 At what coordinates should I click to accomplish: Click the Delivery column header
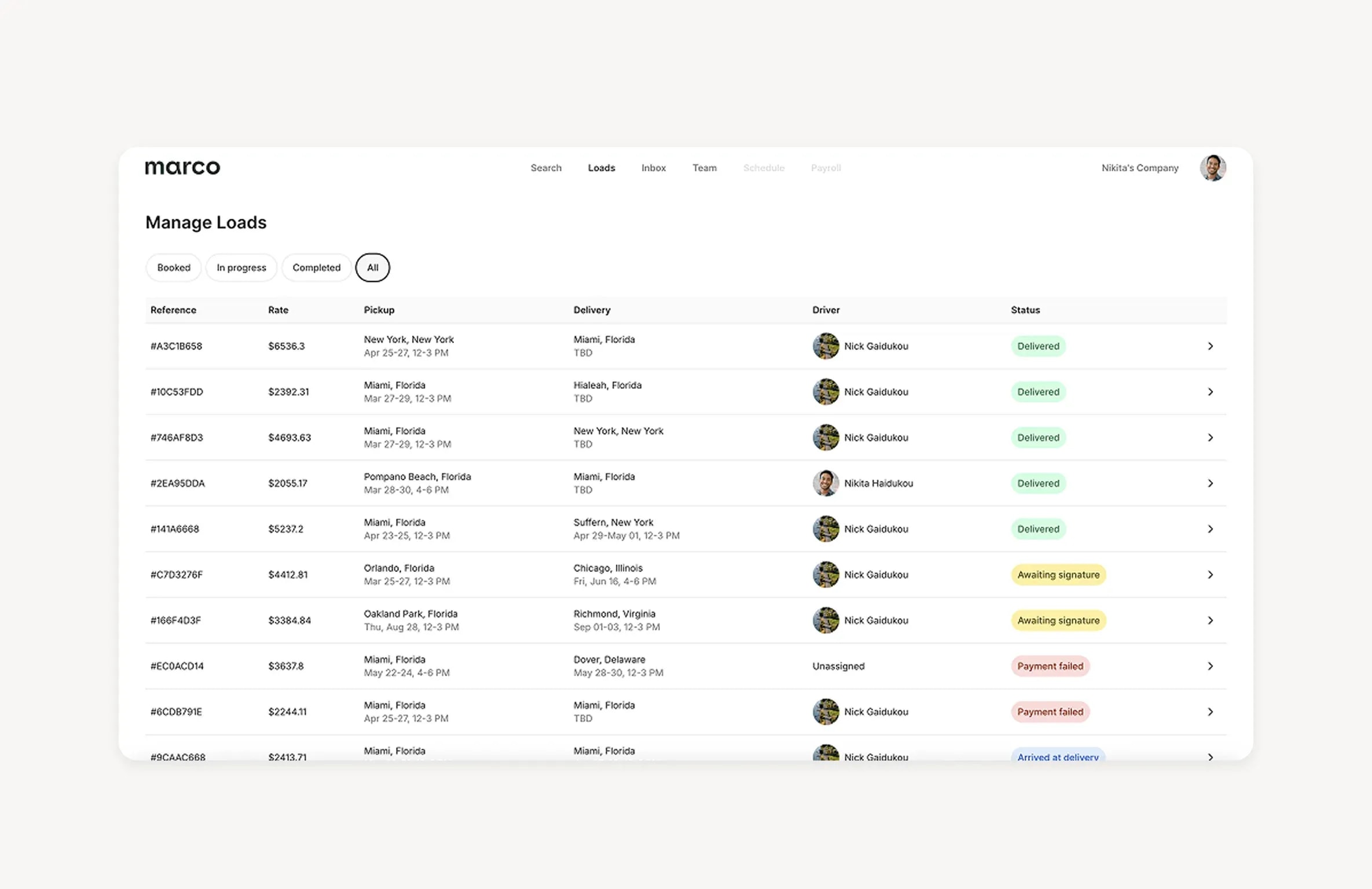pos(592,310)
